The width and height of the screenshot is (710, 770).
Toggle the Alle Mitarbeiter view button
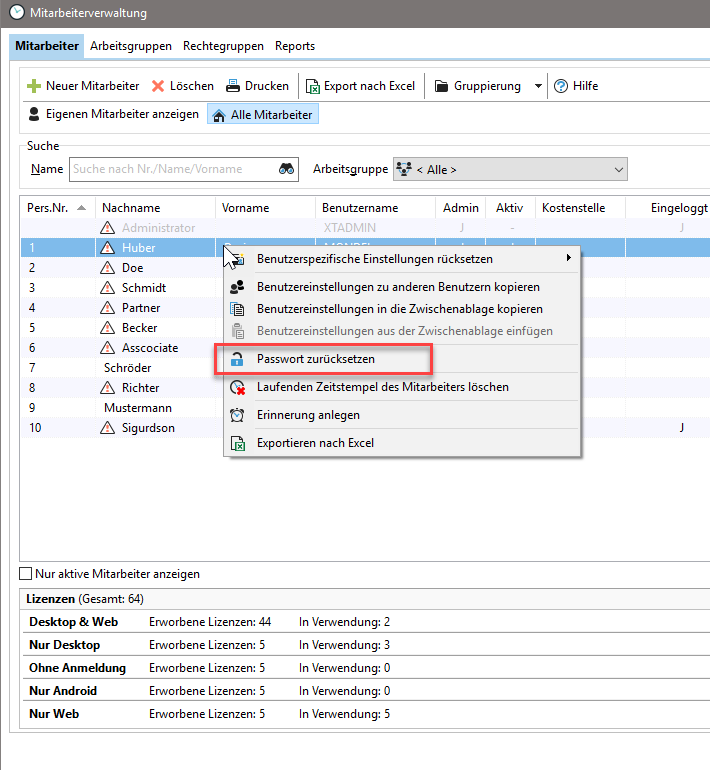pos(263,115)
